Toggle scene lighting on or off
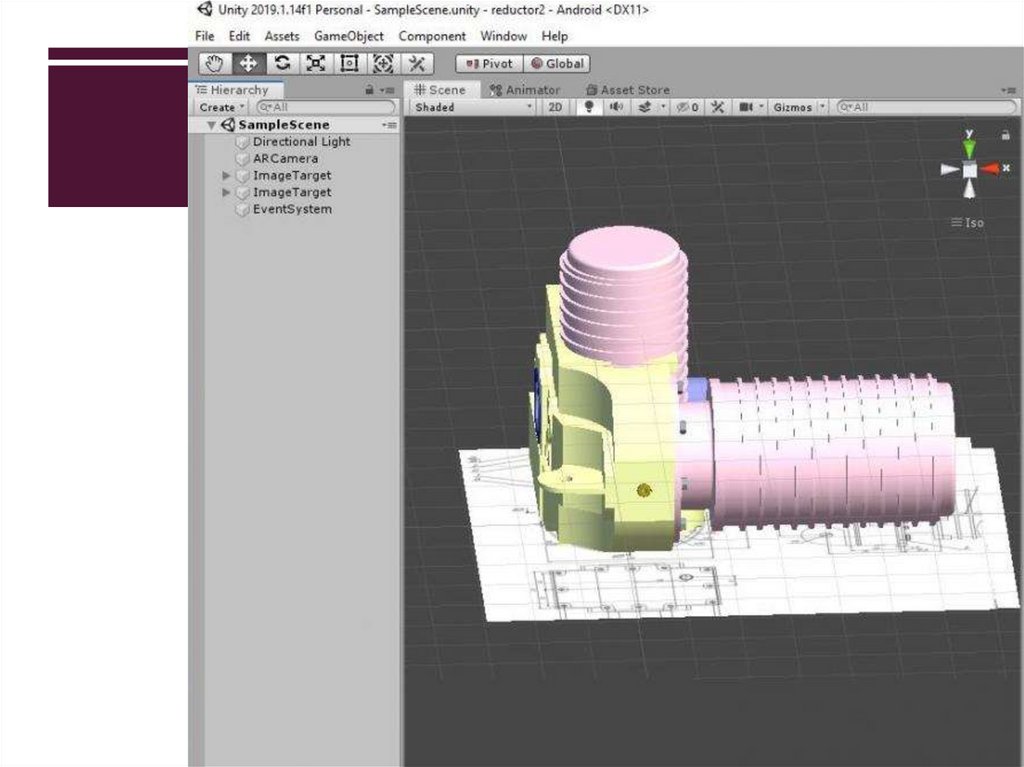 pyautogui.click(x=589, y=107)
